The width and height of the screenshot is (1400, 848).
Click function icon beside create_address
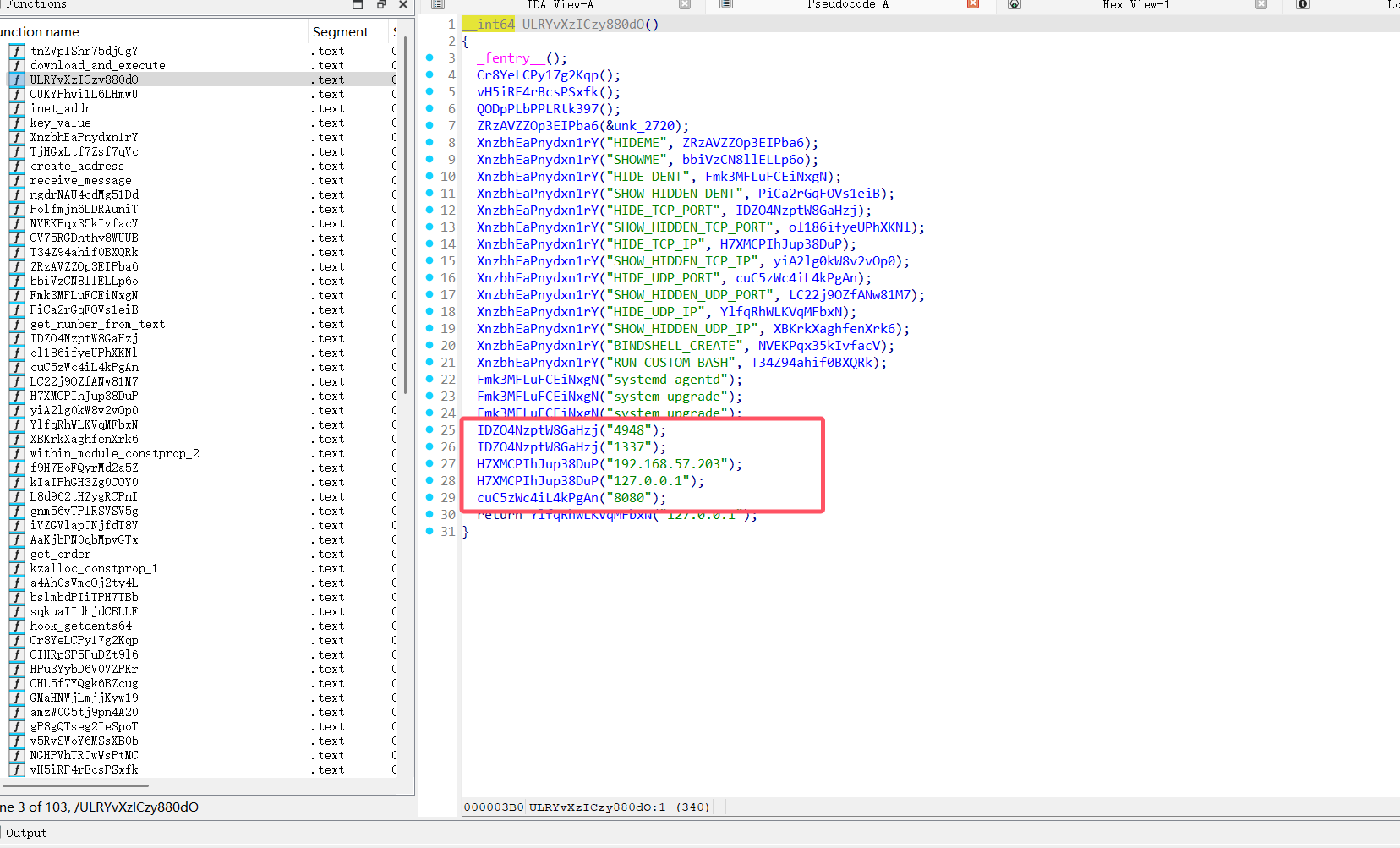17,166
